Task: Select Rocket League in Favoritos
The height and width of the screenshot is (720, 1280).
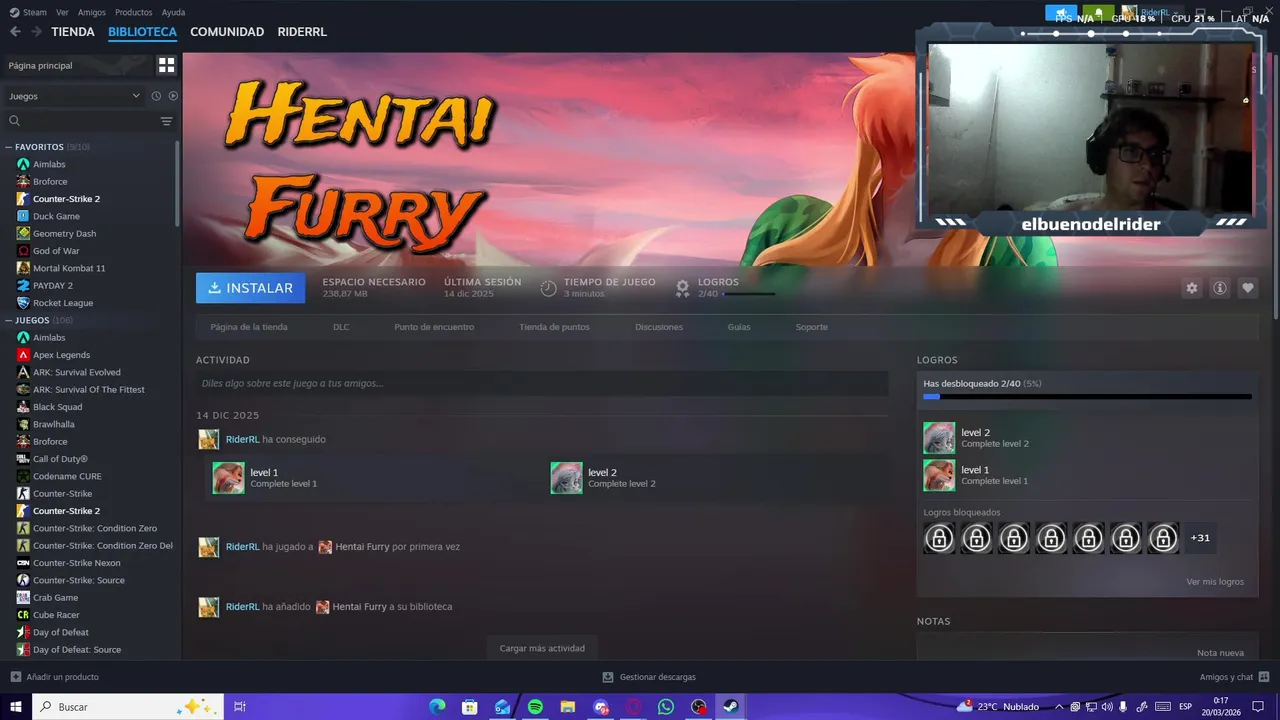Action: tap(63, 303)
